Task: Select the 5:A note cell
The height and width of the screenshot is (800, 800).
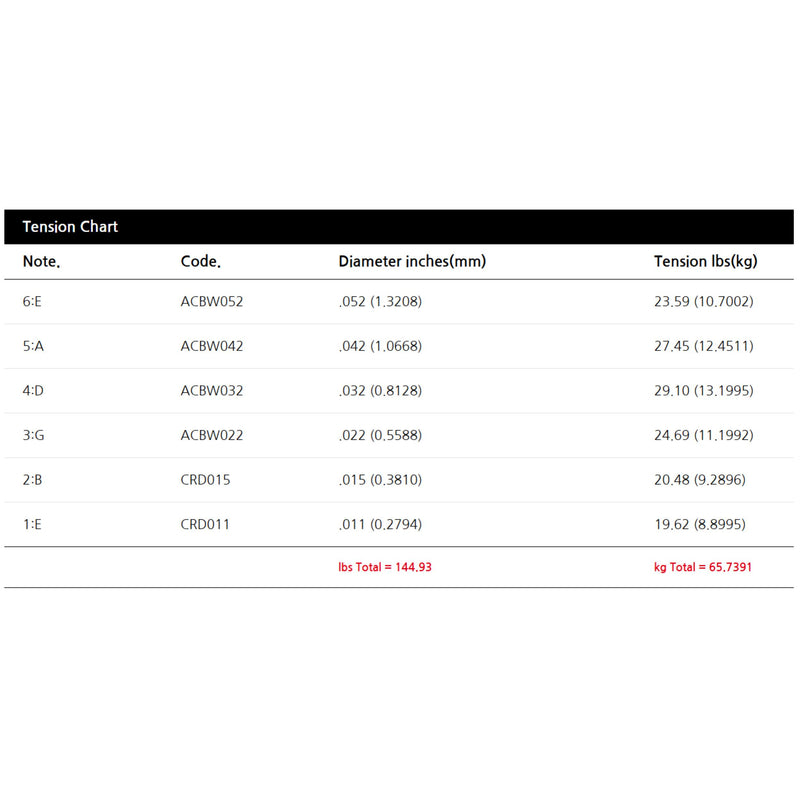Action: 33,346
